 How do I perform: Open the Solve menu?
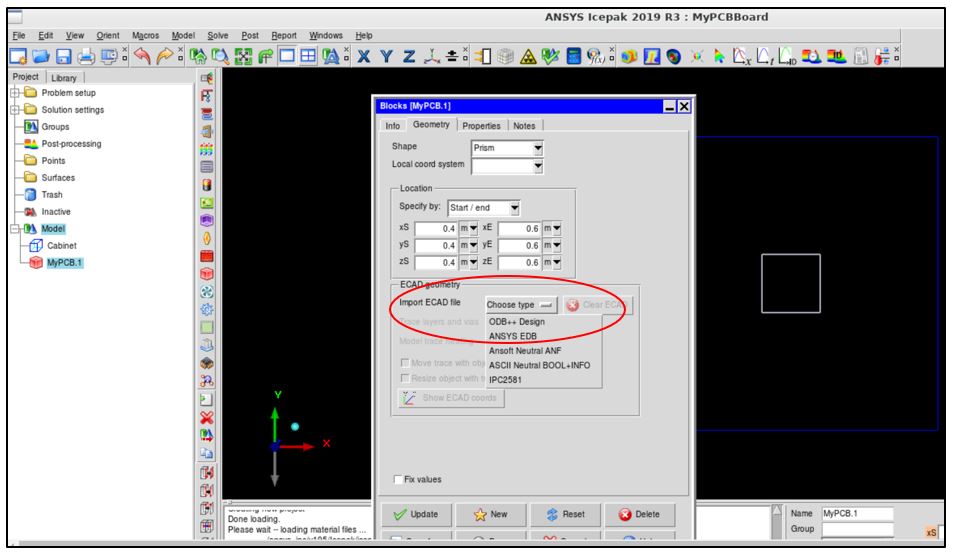(x=217, y=35)
